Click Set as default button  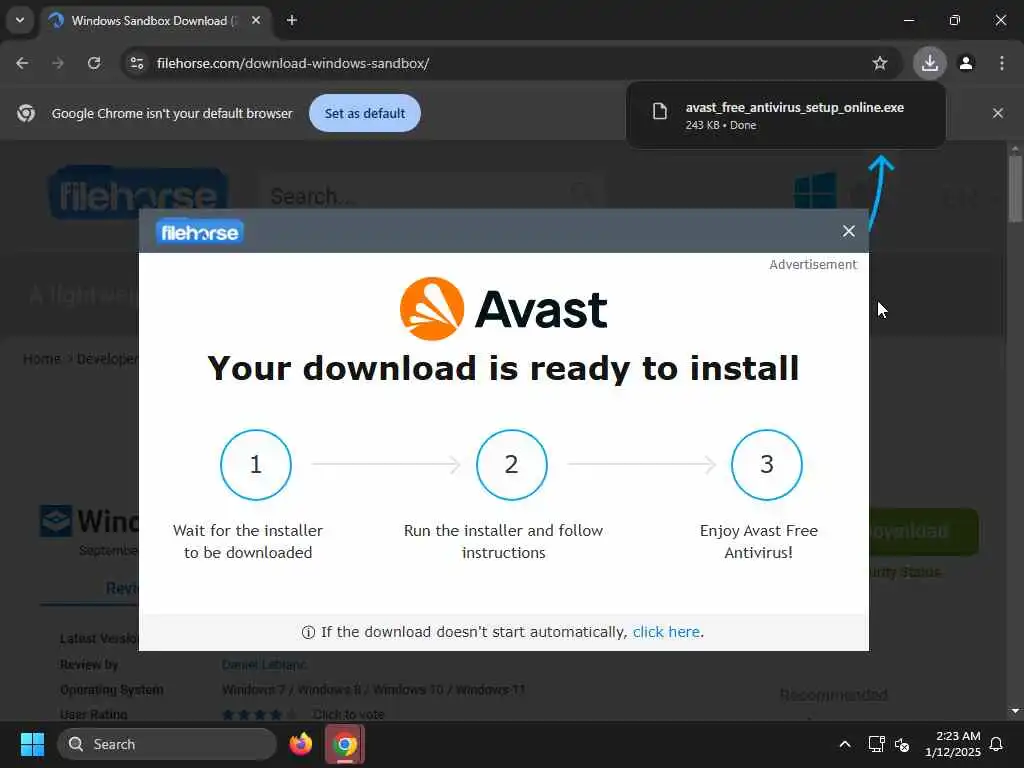click(x=365, y=113)
